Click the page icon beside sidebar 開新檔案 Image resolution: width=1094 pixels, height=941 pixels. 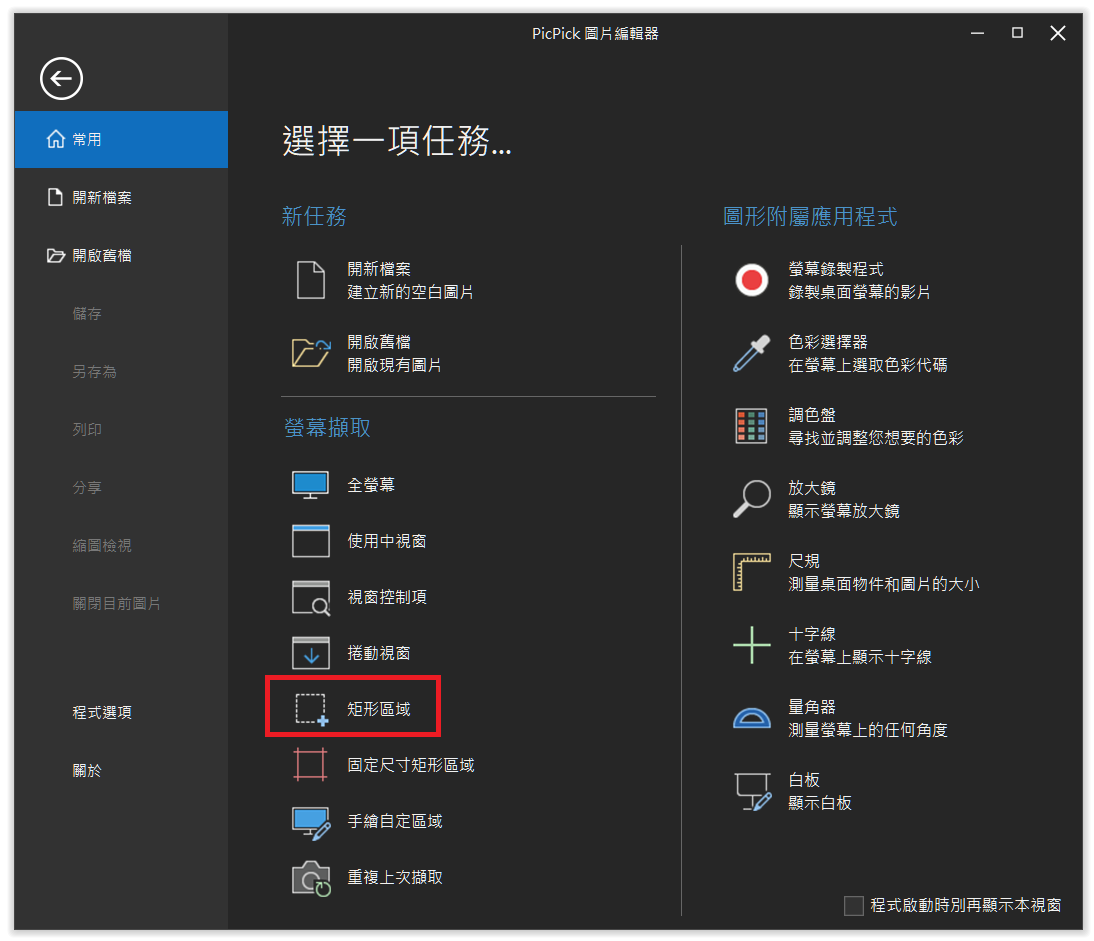point(55,197)
